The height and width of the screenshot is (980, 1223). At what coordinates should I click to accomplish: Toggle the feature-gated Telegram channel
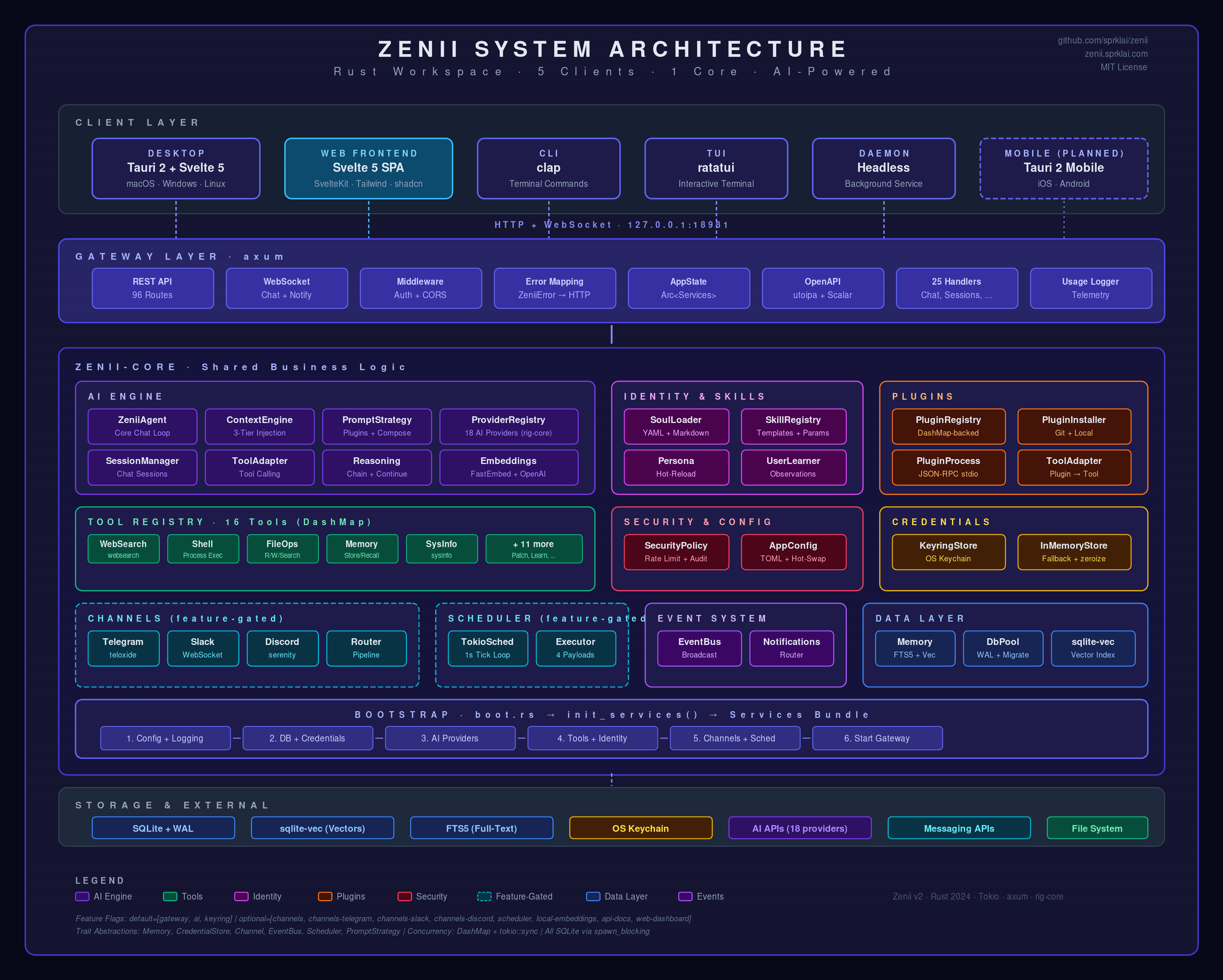pos(123,648)
